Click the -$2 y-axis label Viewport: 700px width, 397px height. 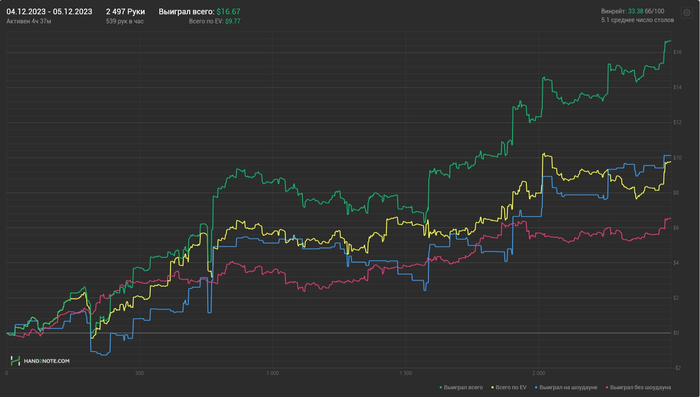pos(677,368)
